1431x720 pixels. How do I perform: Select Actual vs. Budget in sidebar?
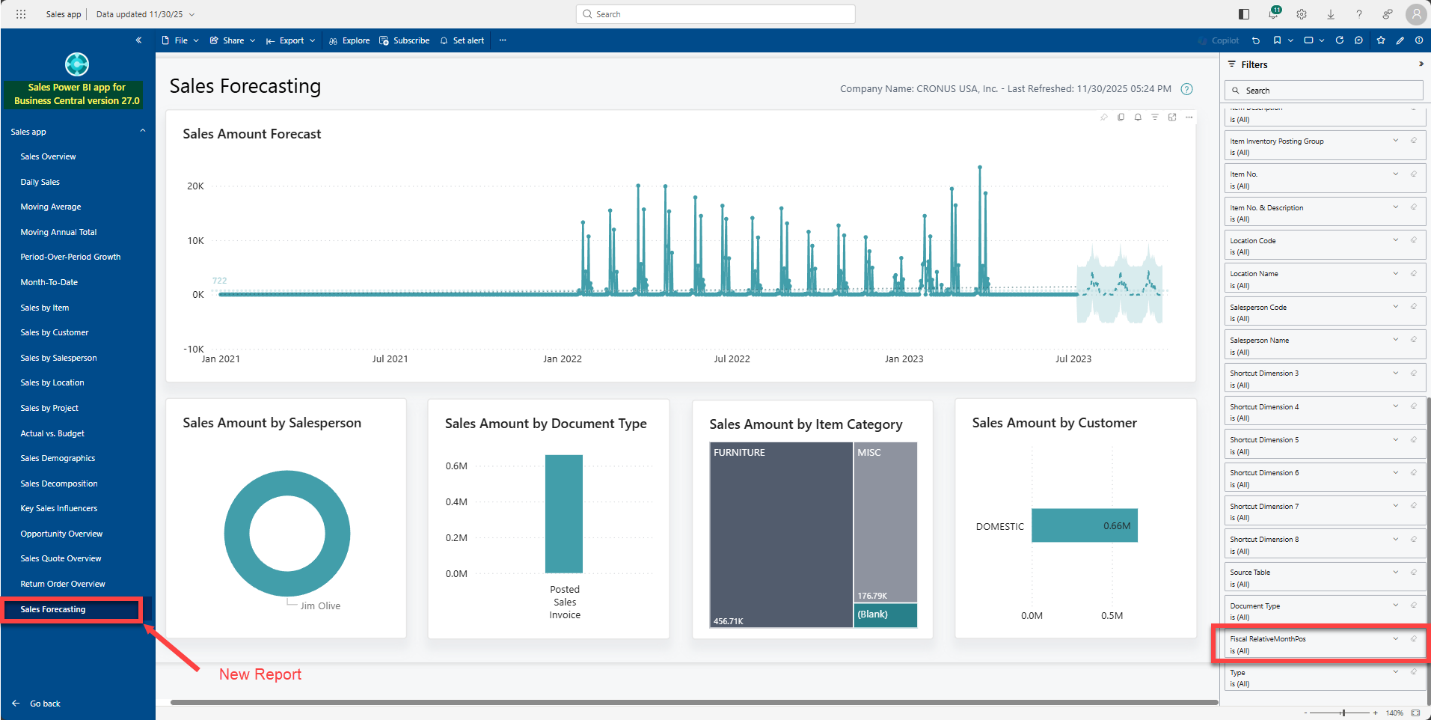(x=52, y=433)
